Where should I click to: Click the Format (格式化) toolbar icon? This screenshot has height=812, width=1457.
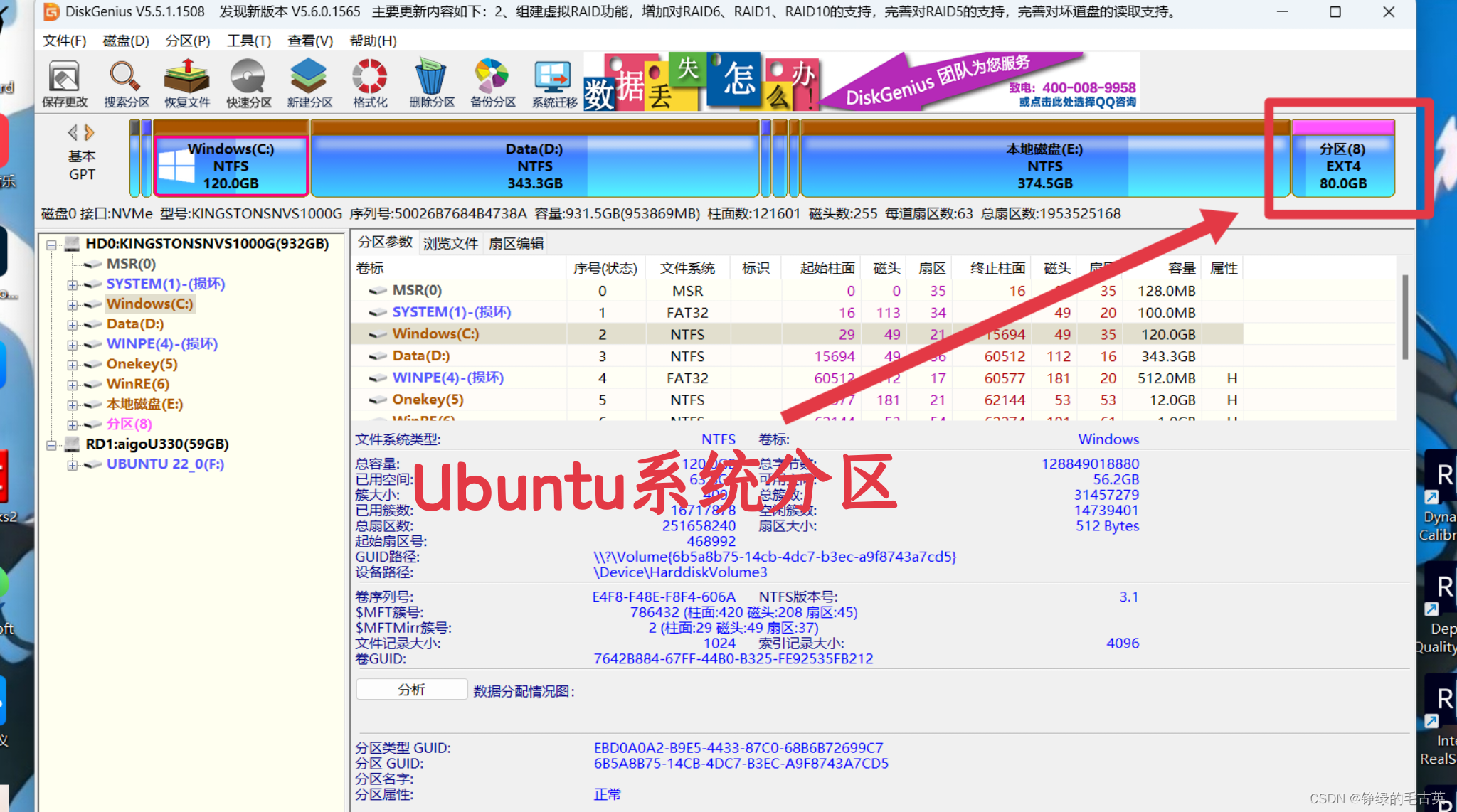pyautogui.click(x=370, y=82)
